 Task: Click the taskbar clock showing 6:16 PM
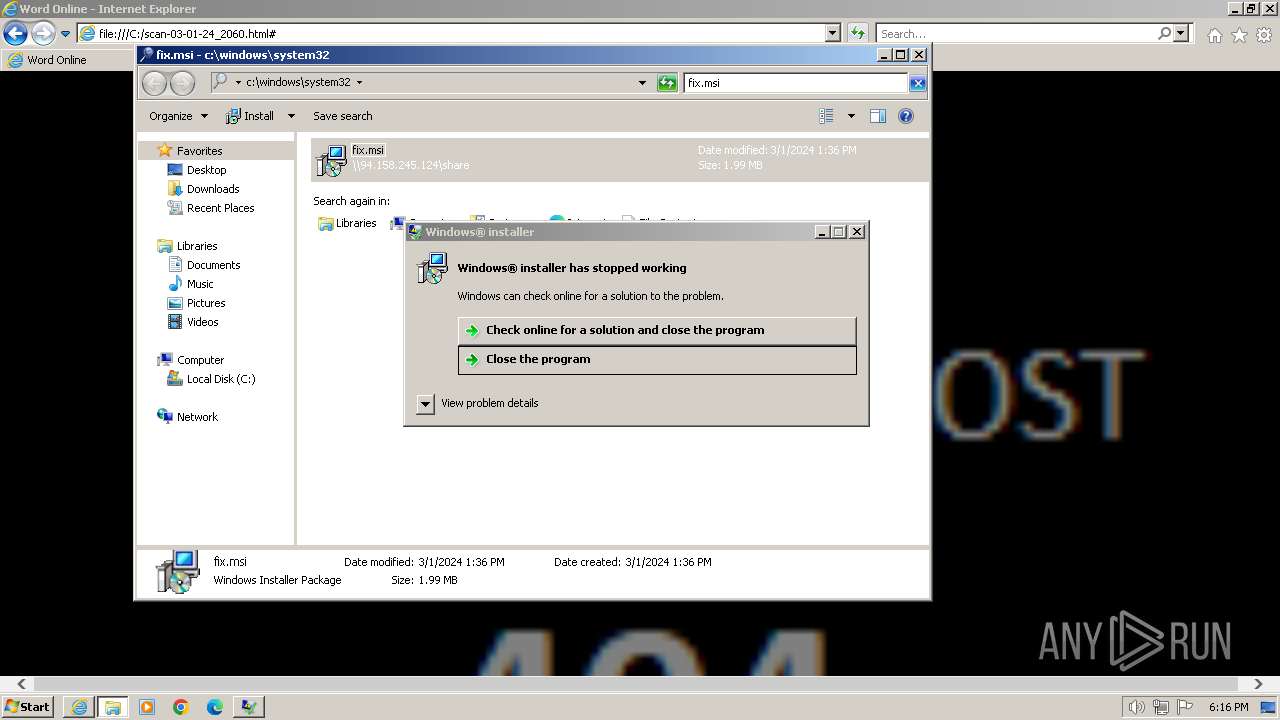[x=1228, y=707]
